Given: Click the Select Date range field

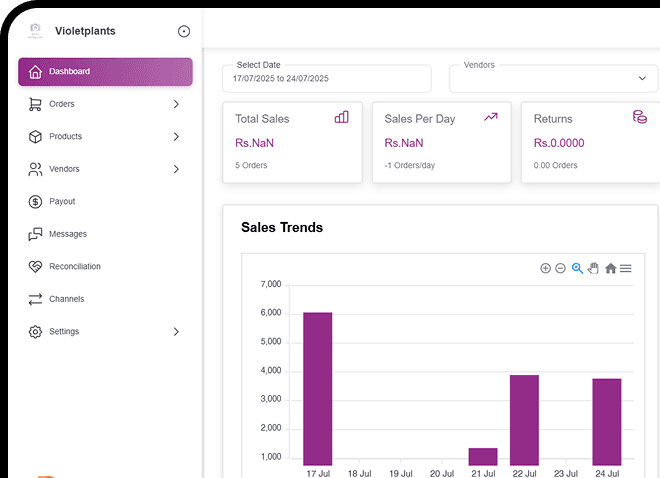Looking at the screenshot, I should point(326,78).
